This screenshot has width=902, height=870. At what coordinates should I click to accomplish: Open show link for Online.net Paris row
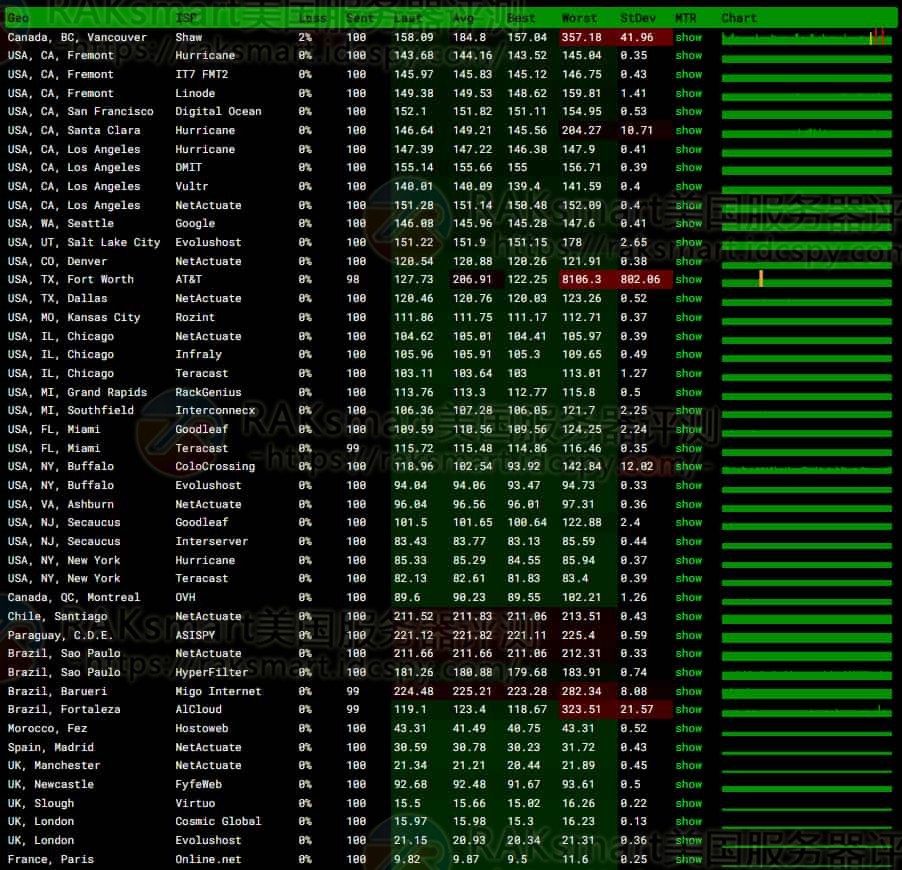688,859
